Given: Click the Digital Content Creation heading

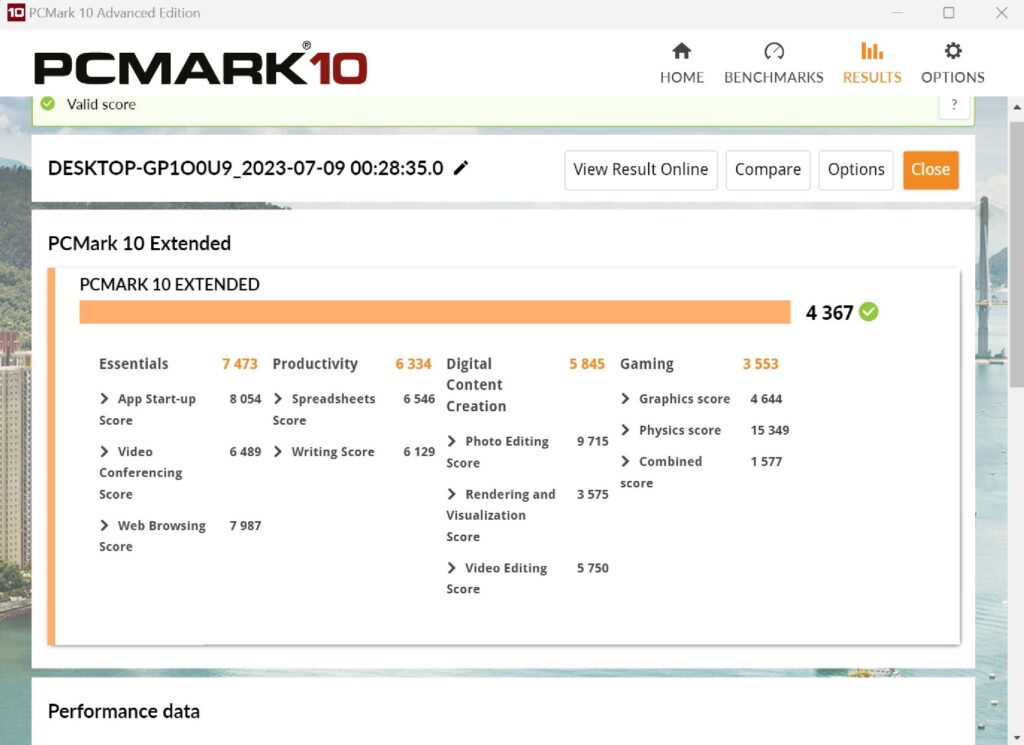Looking at the screenshot, I should pos(476,385).
